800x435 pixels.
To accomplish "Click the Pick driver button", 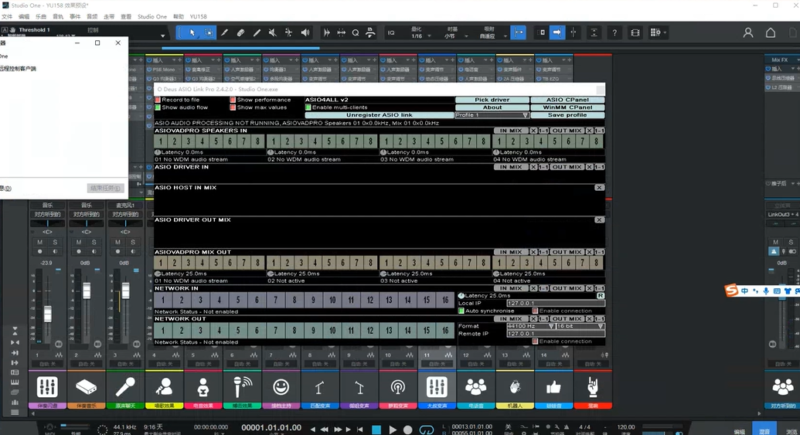I will point(492,100).
